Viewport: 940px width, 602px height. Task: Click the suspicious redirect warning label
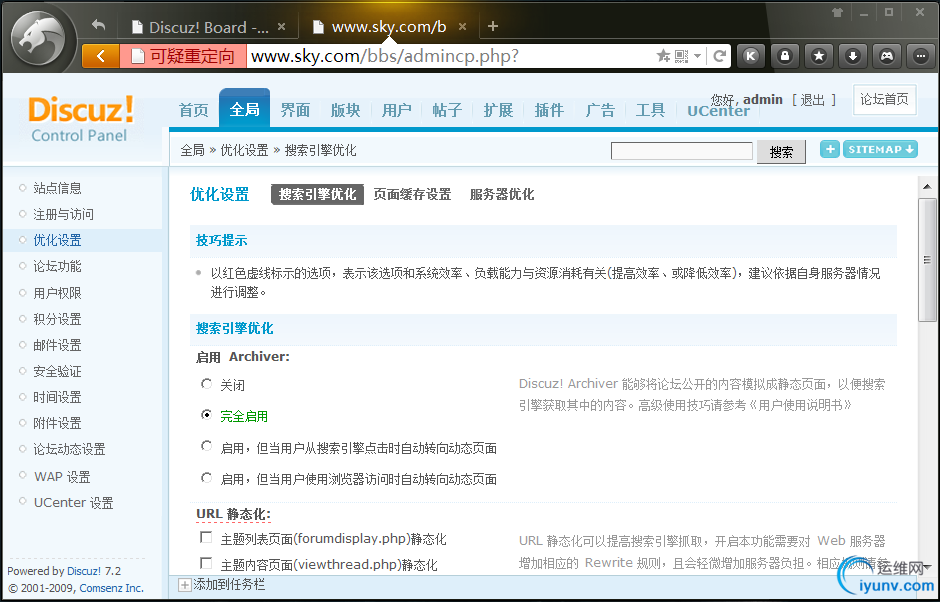[x=183, y=56]
